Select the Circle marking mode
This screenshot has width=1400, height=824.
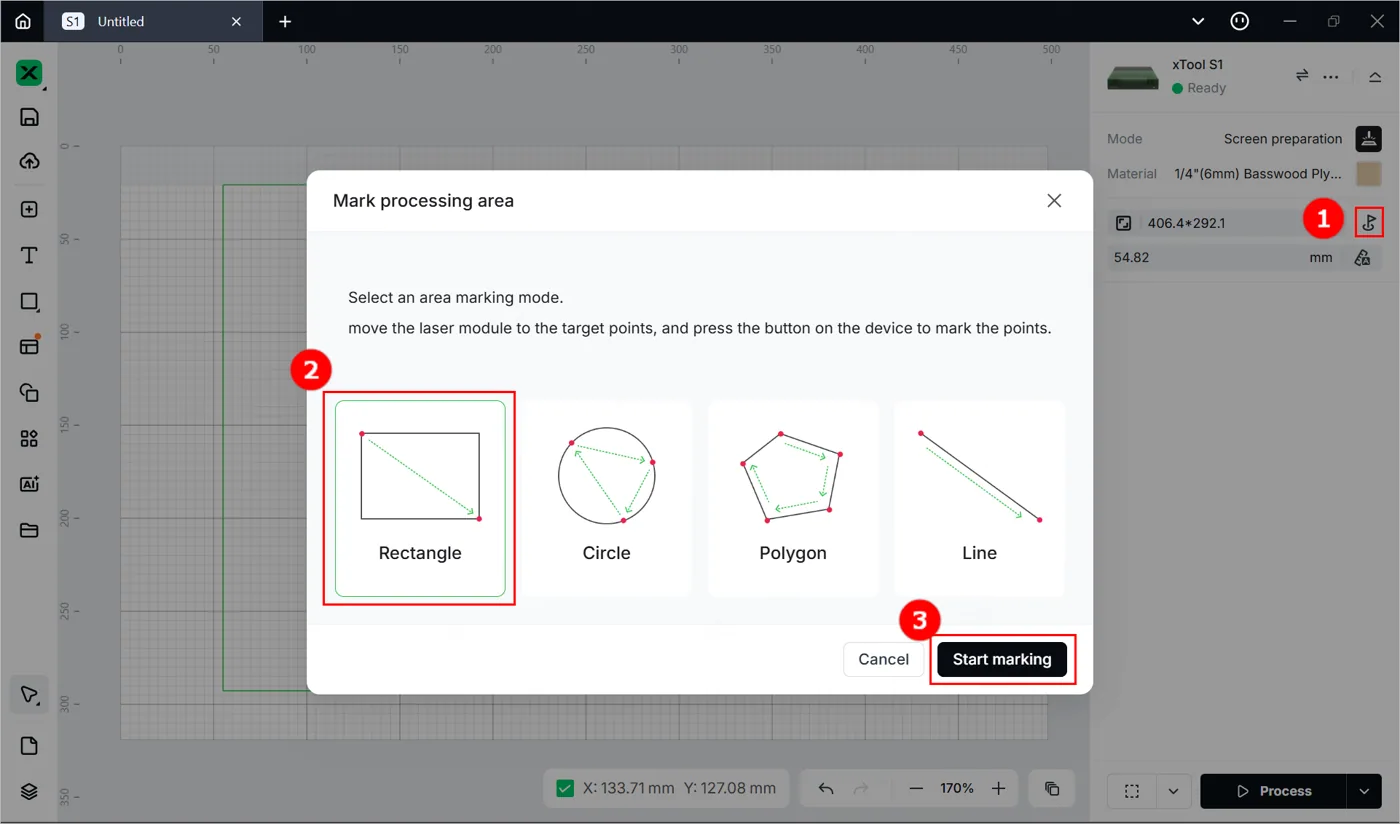tap(607, 498)
